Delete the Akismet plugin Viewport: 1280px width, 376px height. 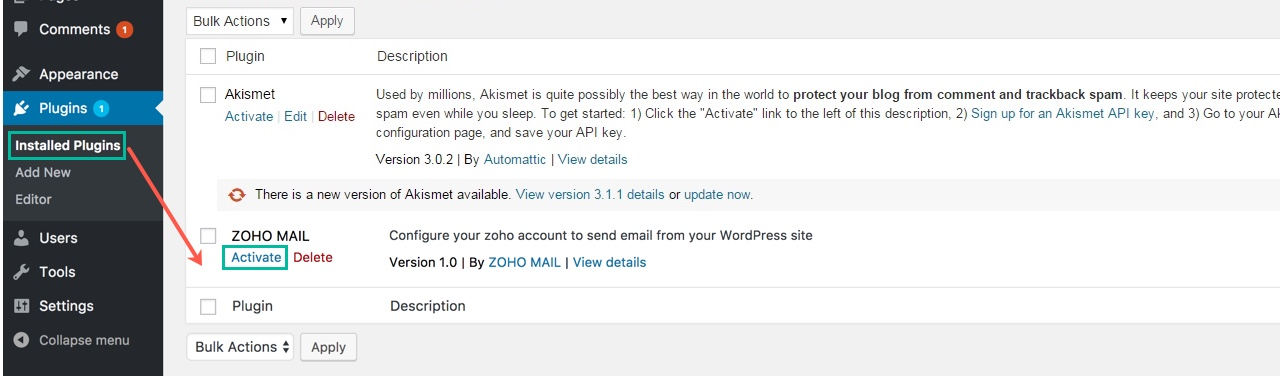336,116
